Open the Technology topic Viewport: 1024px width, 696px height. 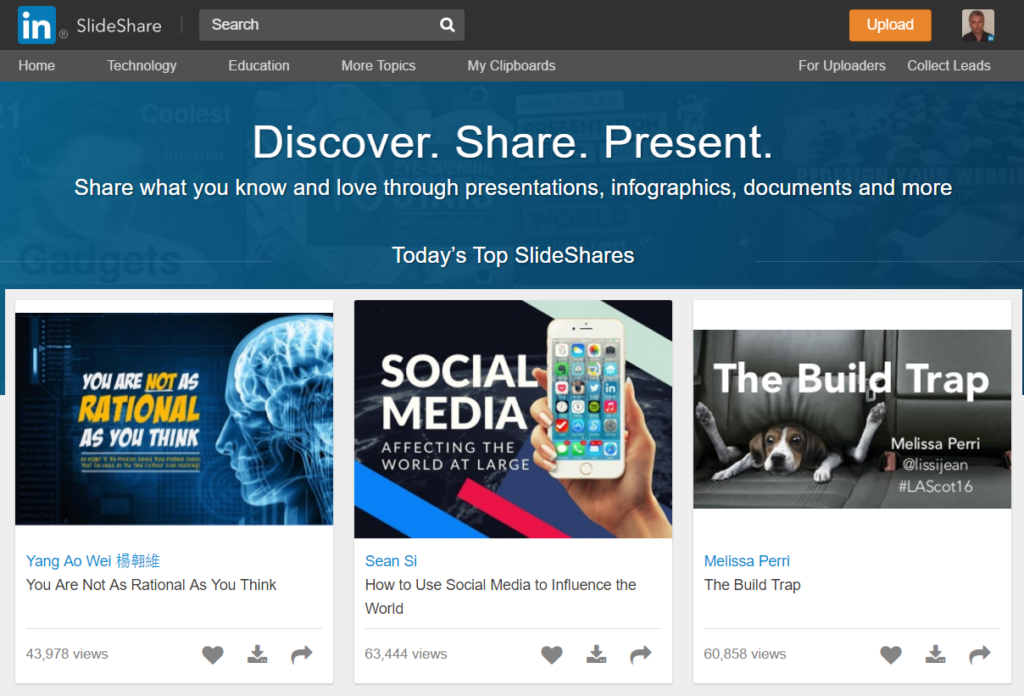coord(142,65)
